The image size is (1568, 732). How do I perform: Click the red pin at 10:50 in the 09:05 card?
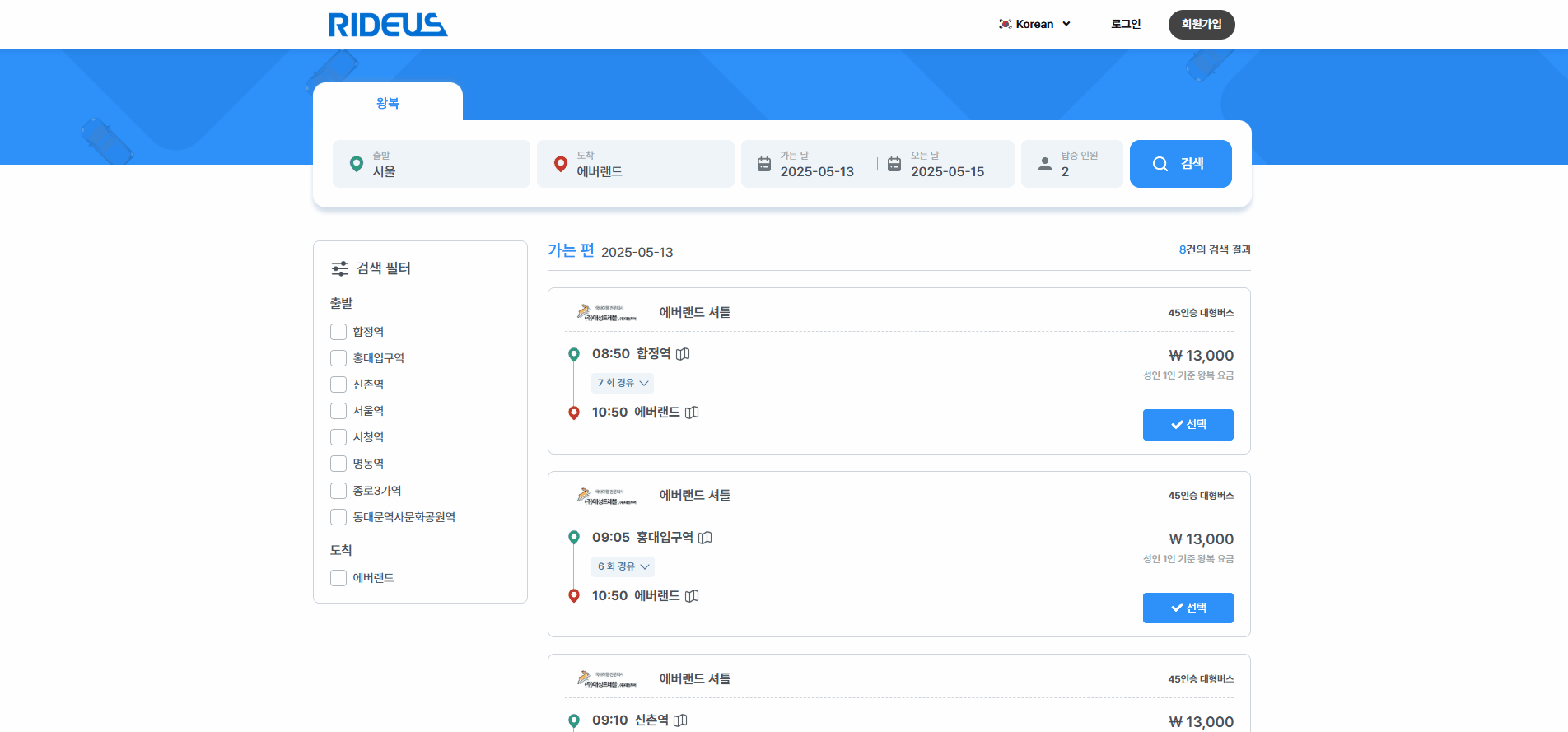(574, 596)
